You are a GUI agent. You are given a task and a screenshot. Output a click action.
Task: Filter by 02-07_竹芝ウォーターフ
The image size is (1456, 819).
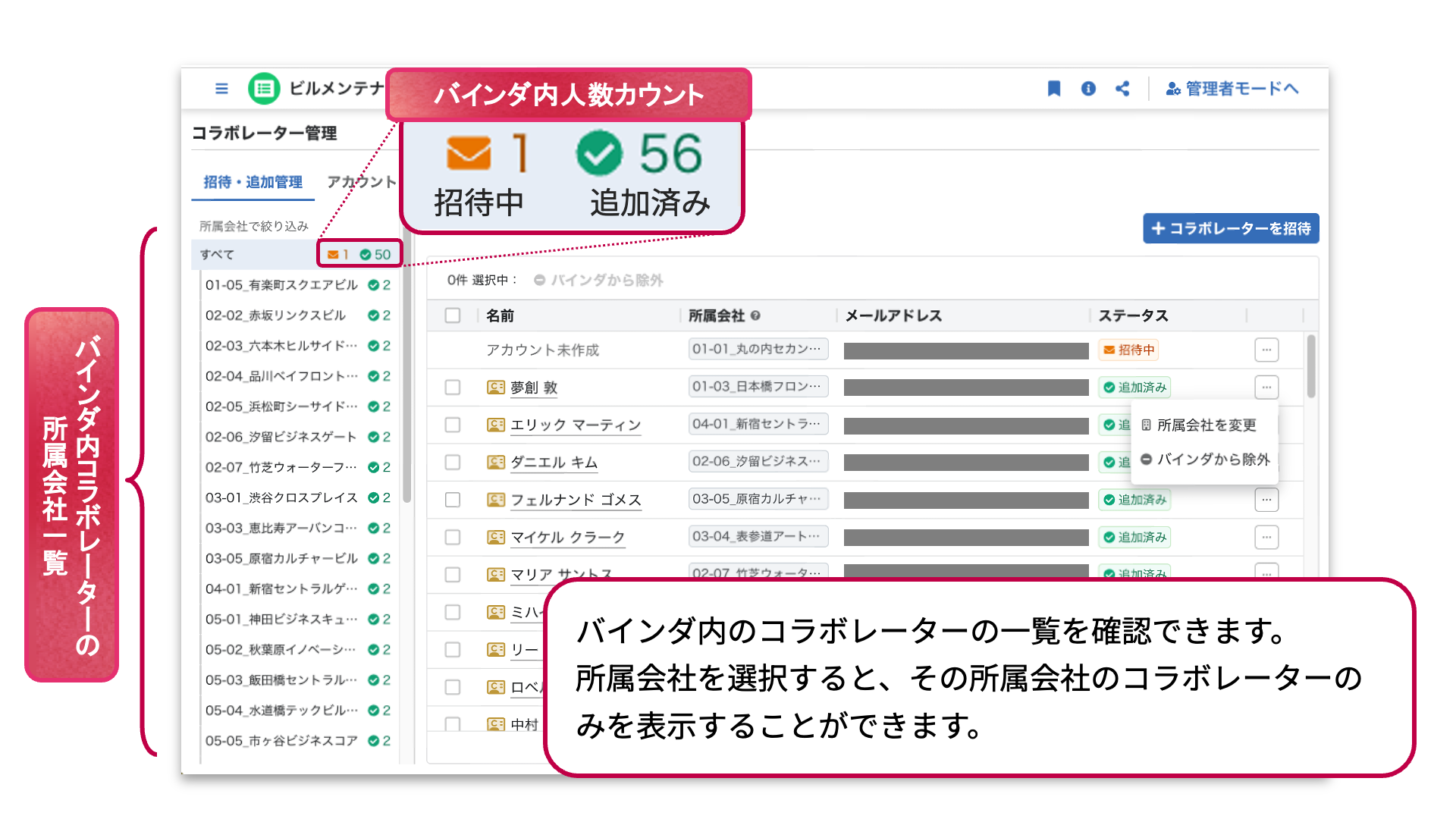pos(298,467)
